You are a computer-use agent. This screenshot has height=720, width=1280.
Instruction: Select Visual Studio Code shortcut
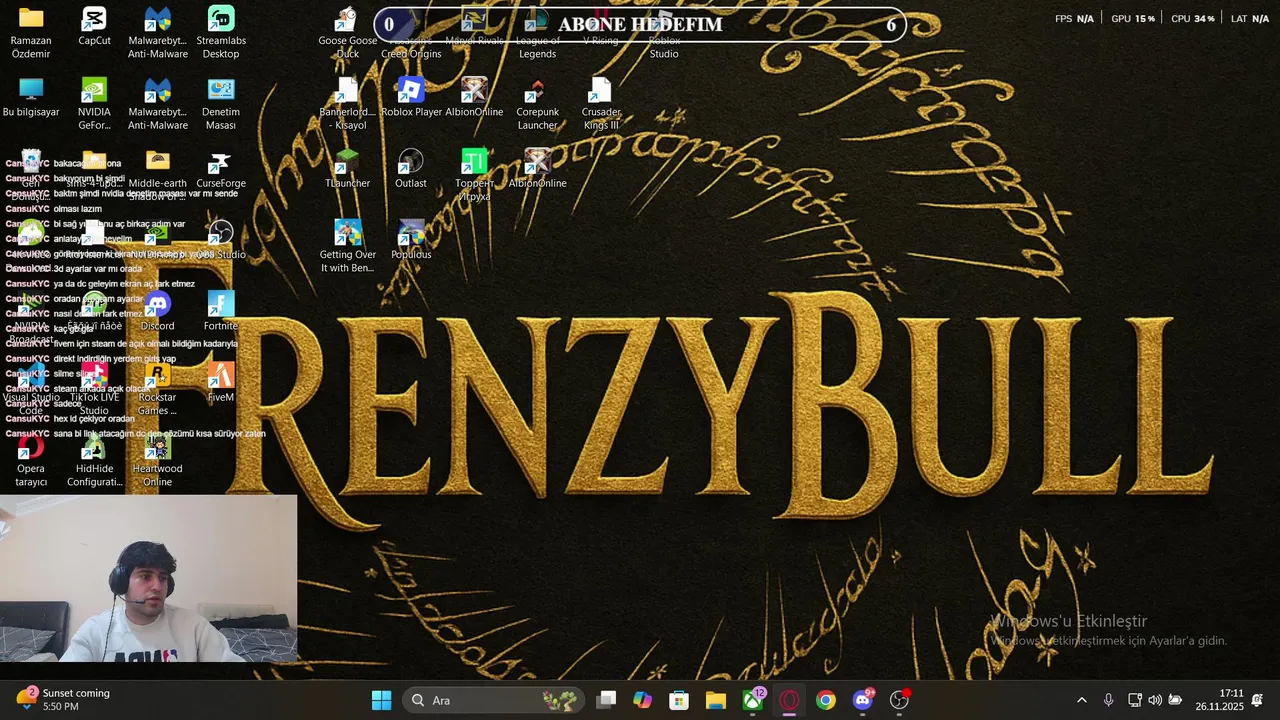[x=31, y=389]
